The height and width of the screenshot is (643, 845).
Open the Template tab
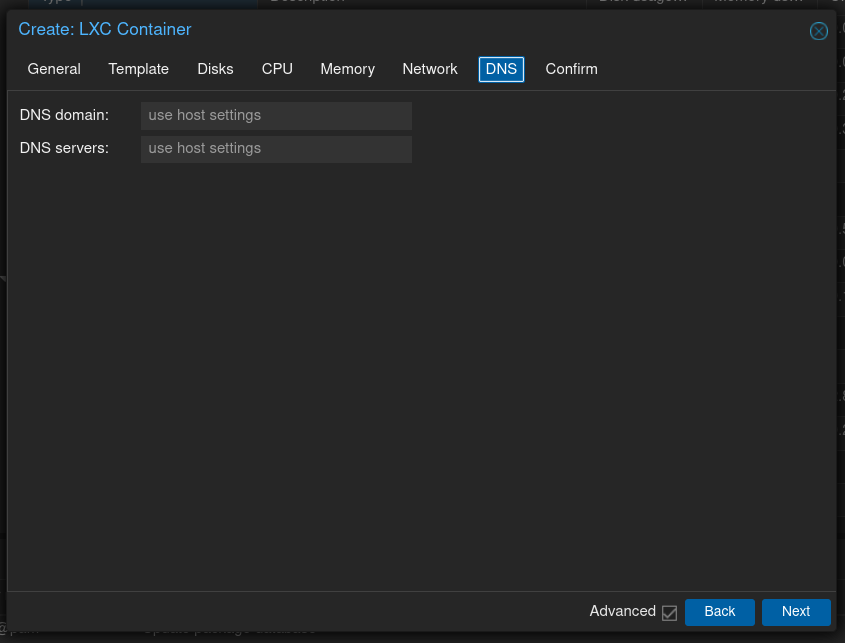click(x=139, y=69)
